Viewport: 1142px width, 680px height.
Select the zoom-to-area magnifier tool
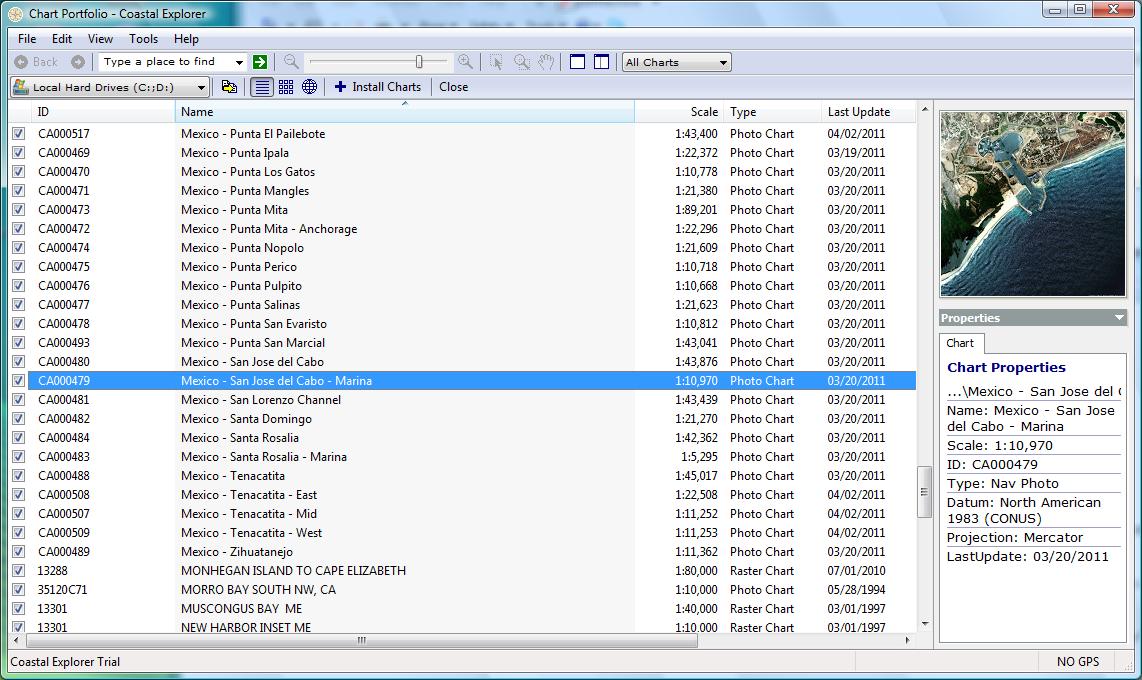[522, 63]
